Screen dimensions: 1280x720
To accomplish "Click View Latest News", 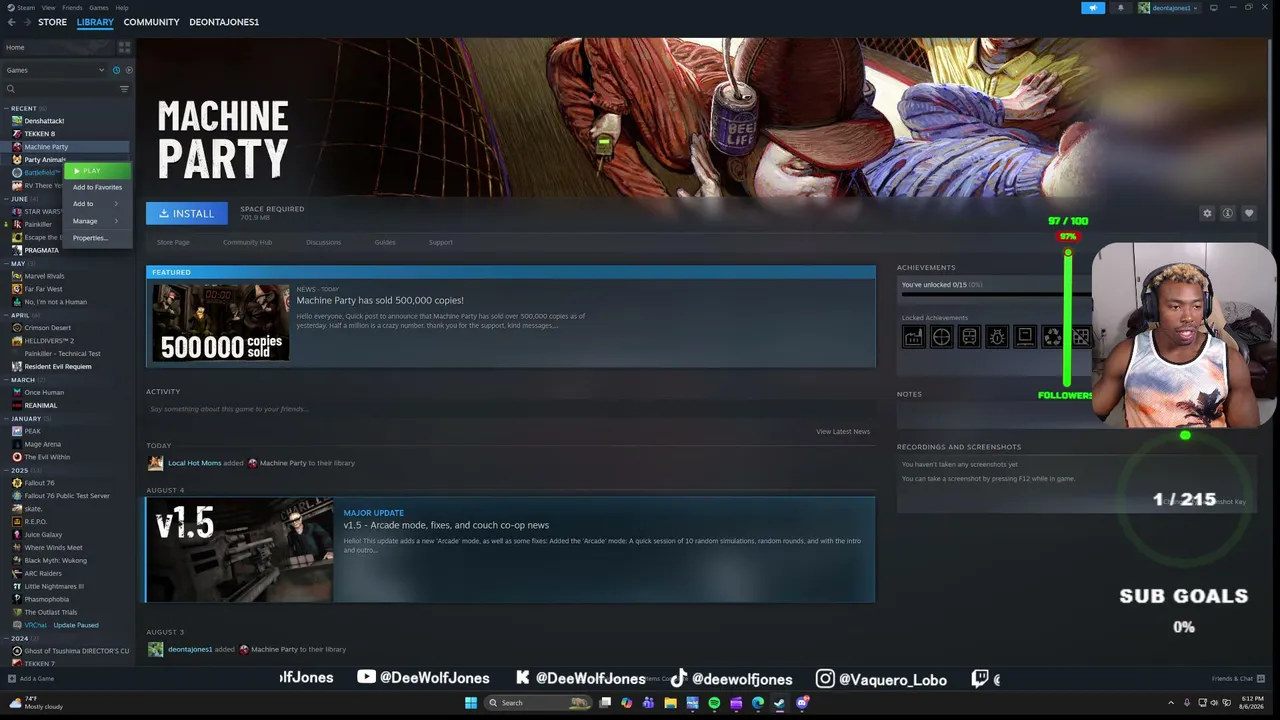I will [843, 432].
